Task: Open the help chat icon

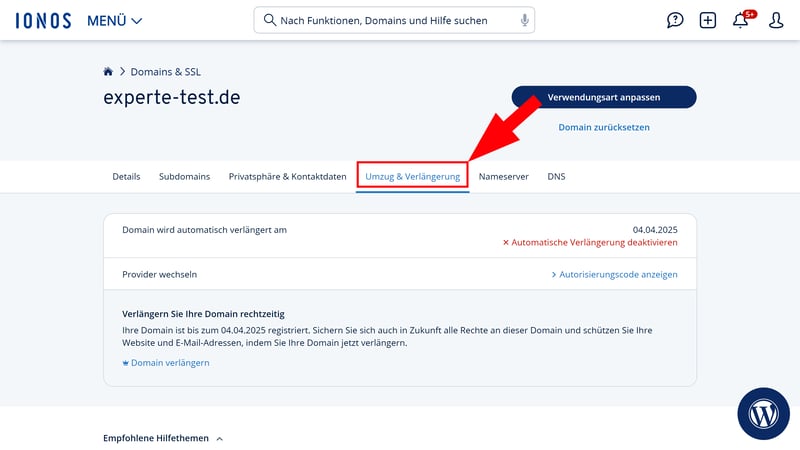Action: [676, 20]
